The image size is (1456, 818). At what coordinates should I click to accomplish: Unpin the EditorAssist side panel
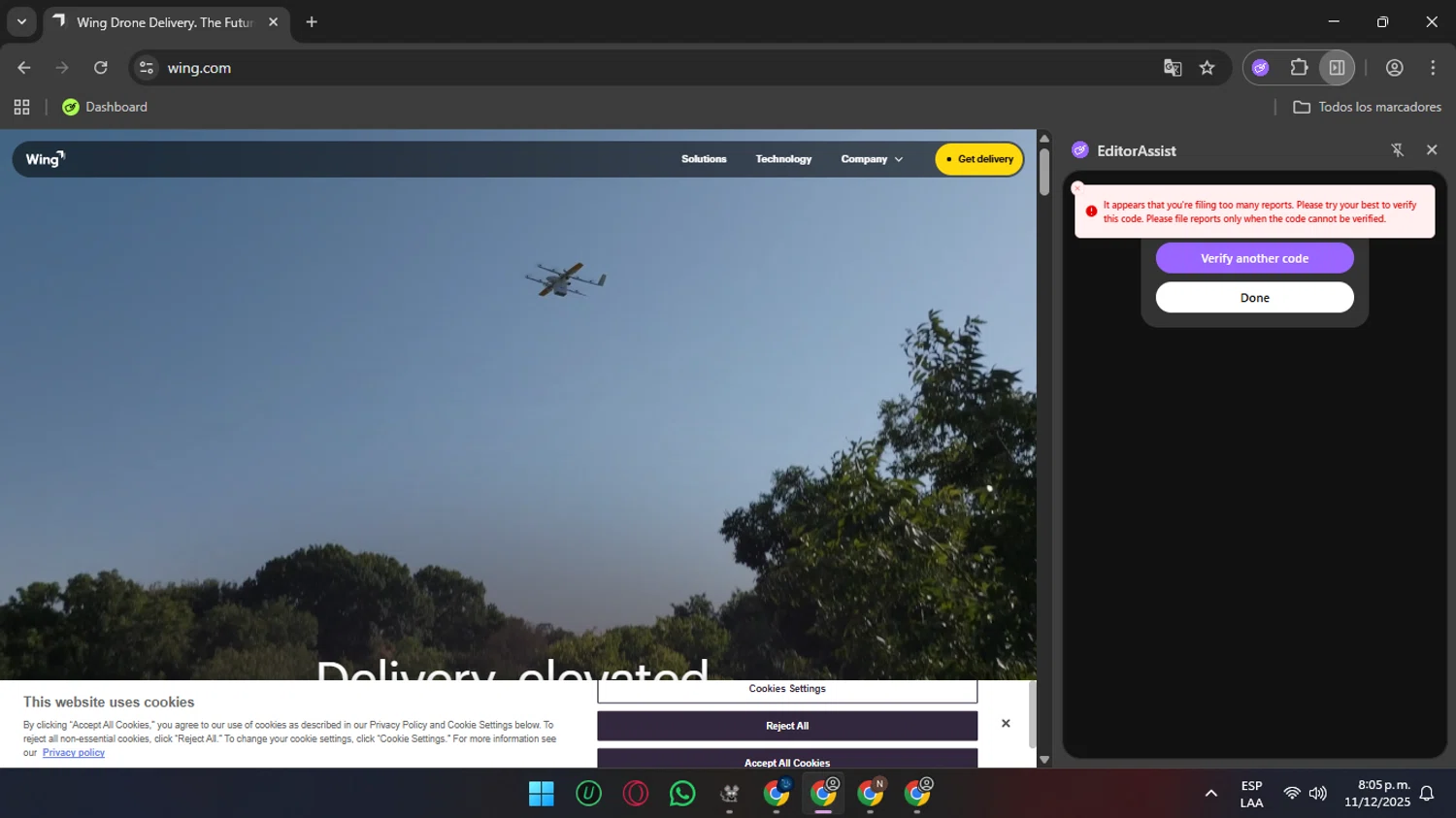1398,150
